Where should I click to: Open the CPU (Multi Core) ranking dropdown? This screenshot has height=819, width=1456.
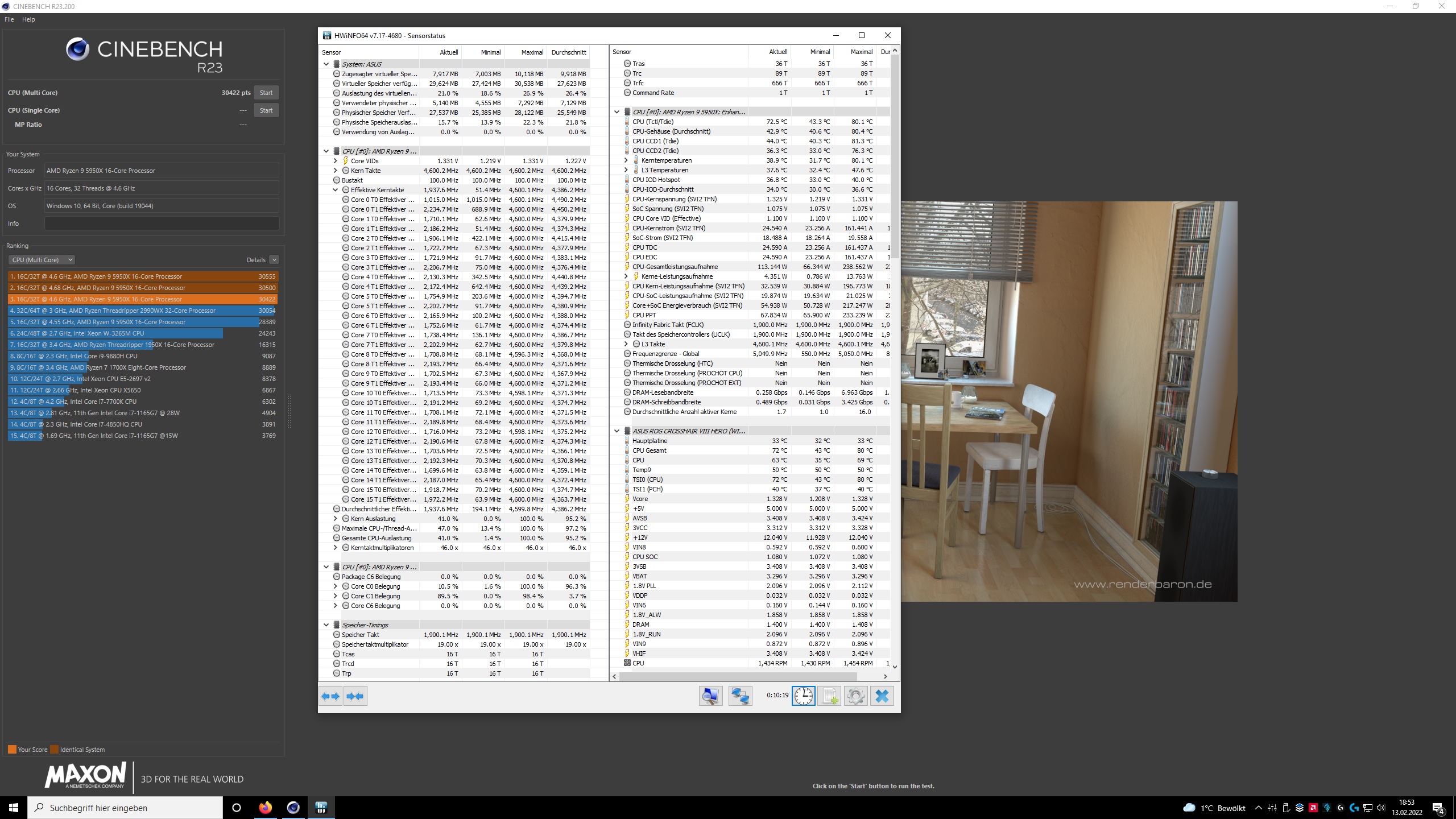pyautogui.click(x=42, y=260)
